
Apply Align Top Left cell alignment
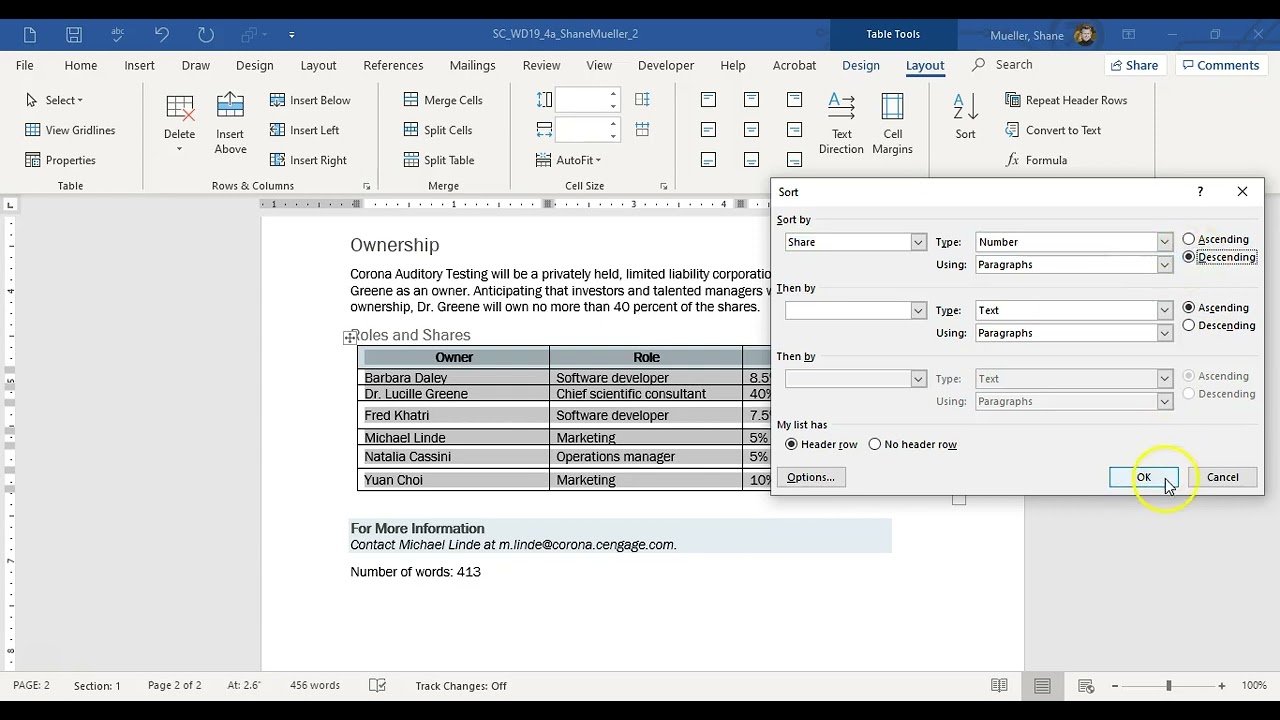[708, 100]
